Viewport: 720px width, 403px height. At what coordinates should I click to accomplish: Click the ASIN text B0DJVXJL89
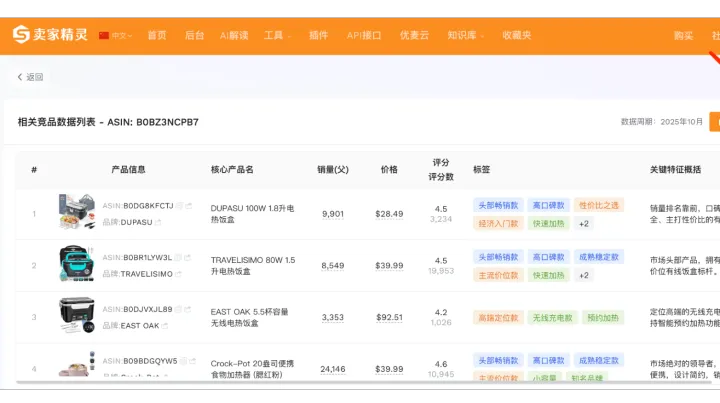coord(148,309)
